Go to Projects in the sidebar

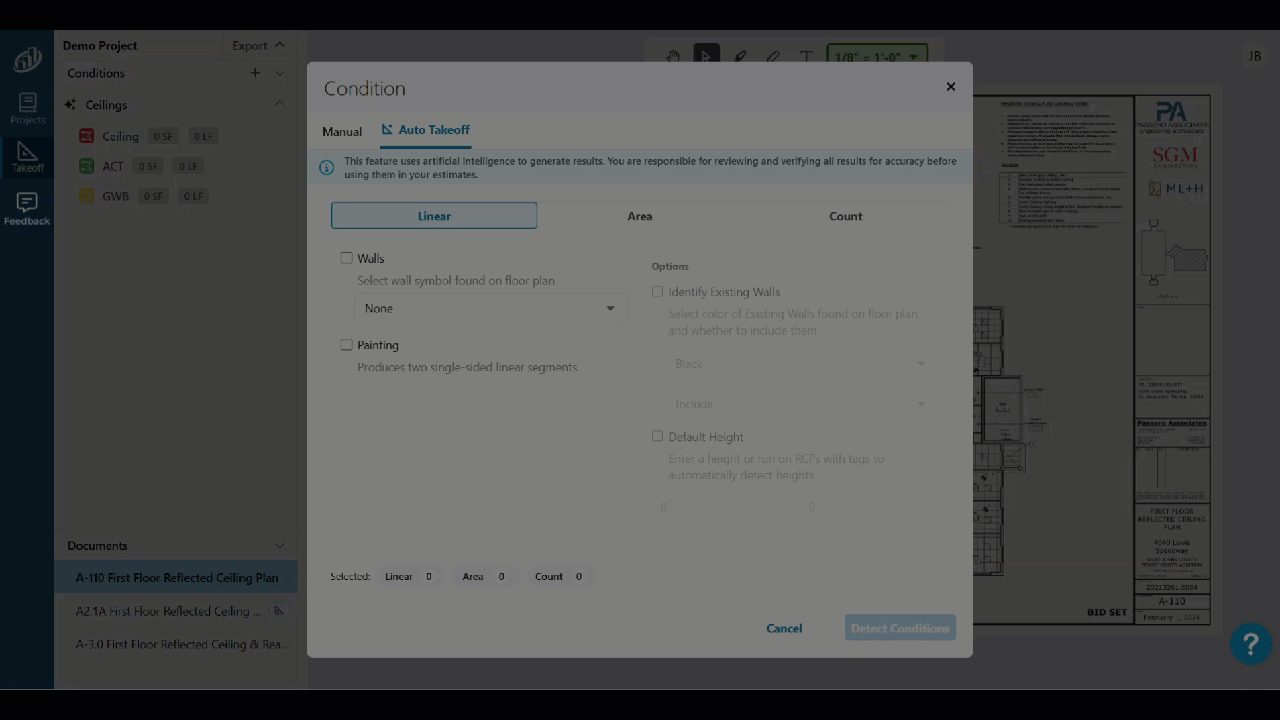27,109
